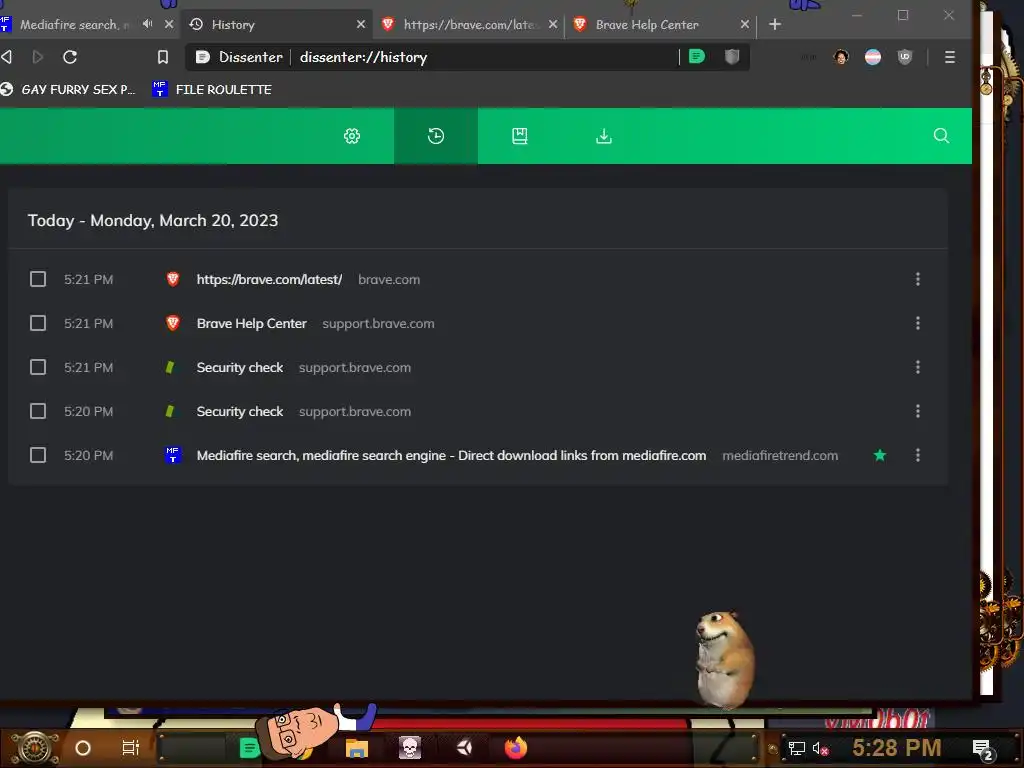Open the FILE ROULETTE bookmark
Viewport: 1024px width, 768px height.
click(x=212, y=89)
